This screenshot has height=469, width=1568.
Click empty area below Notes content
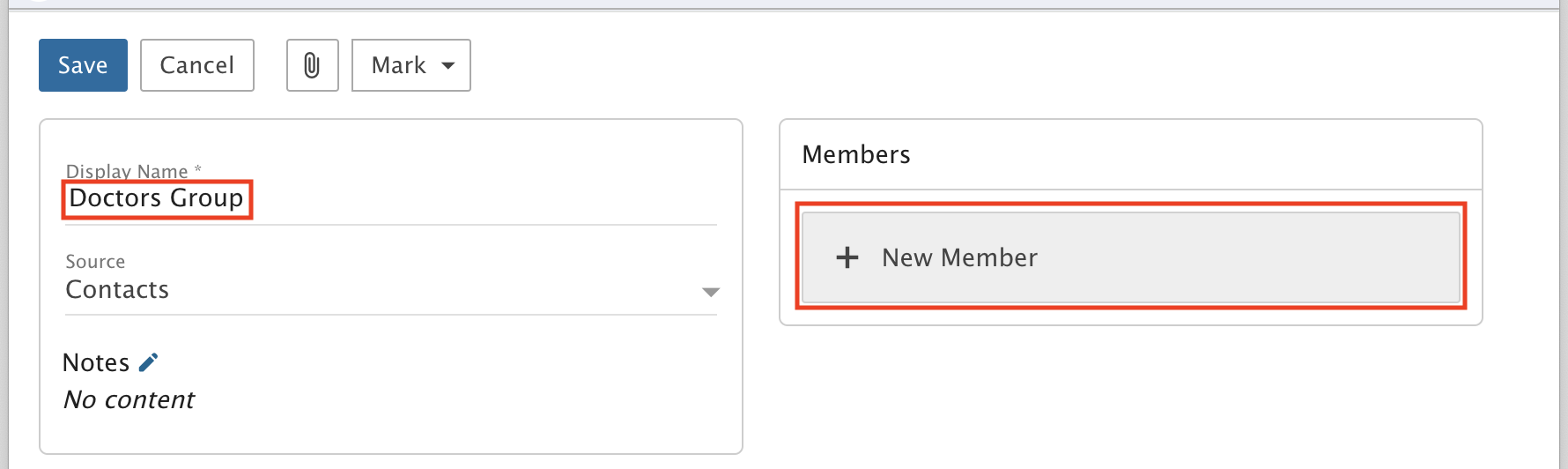[391, 432]
